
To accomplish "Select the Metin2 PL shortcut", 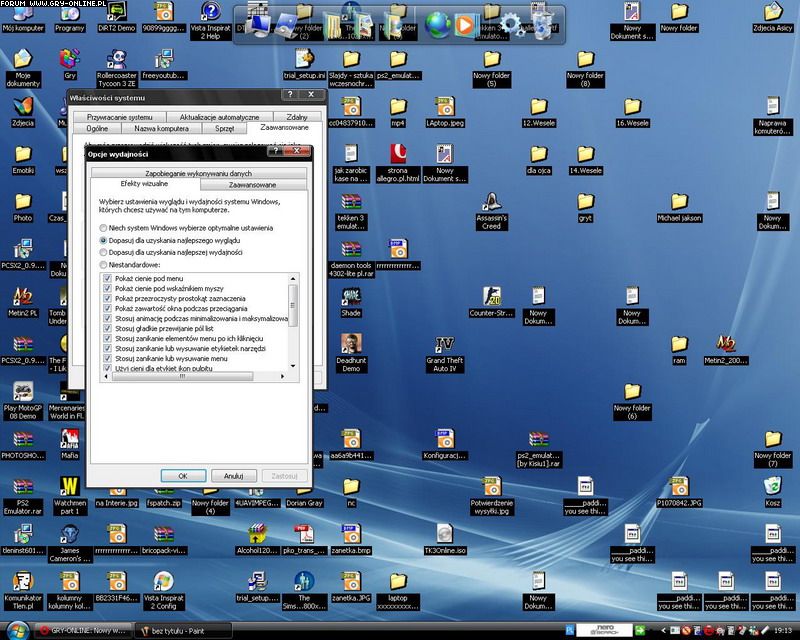I will [23, 302].
